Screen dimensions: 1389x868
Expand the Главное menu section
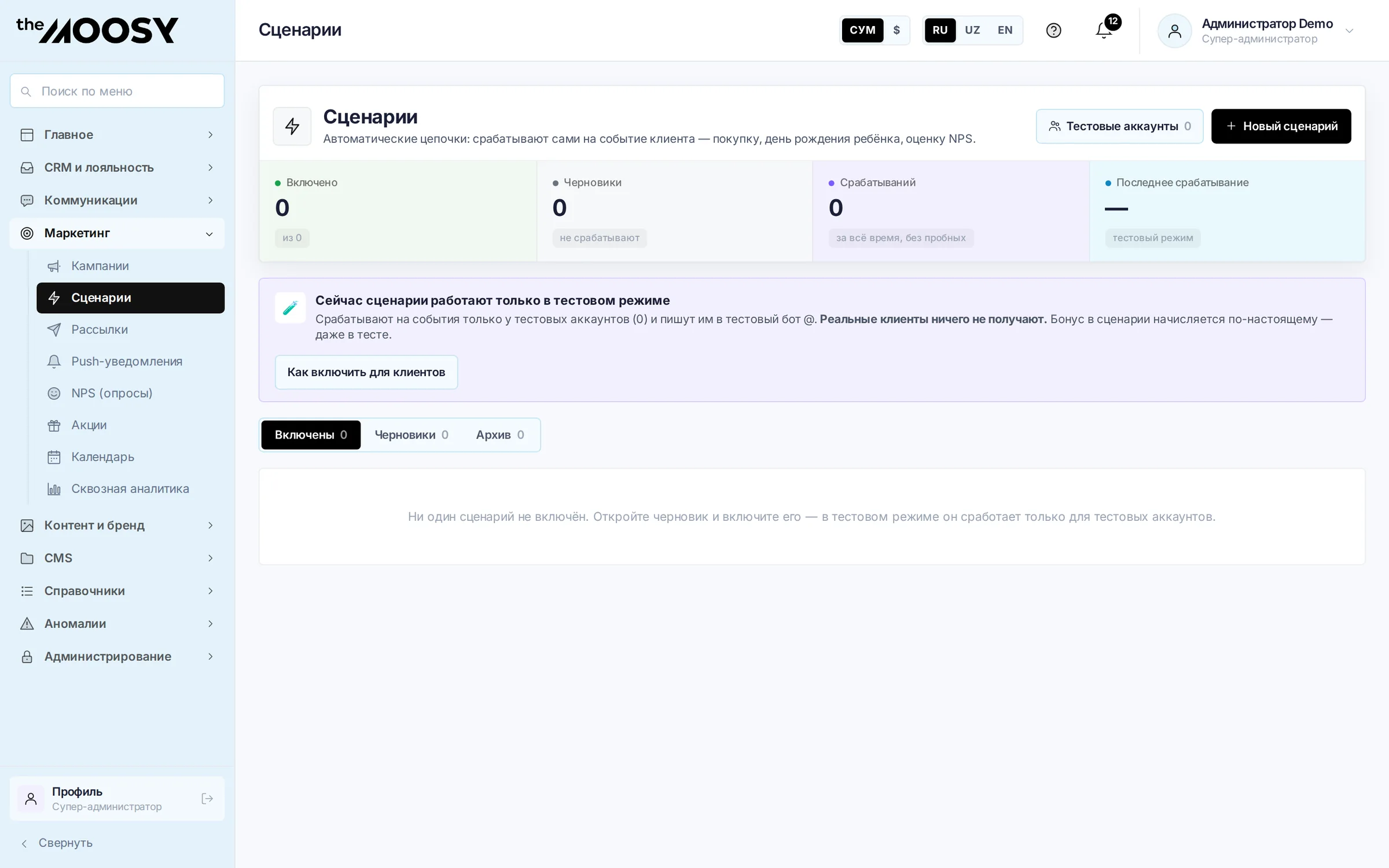point(117,135)
